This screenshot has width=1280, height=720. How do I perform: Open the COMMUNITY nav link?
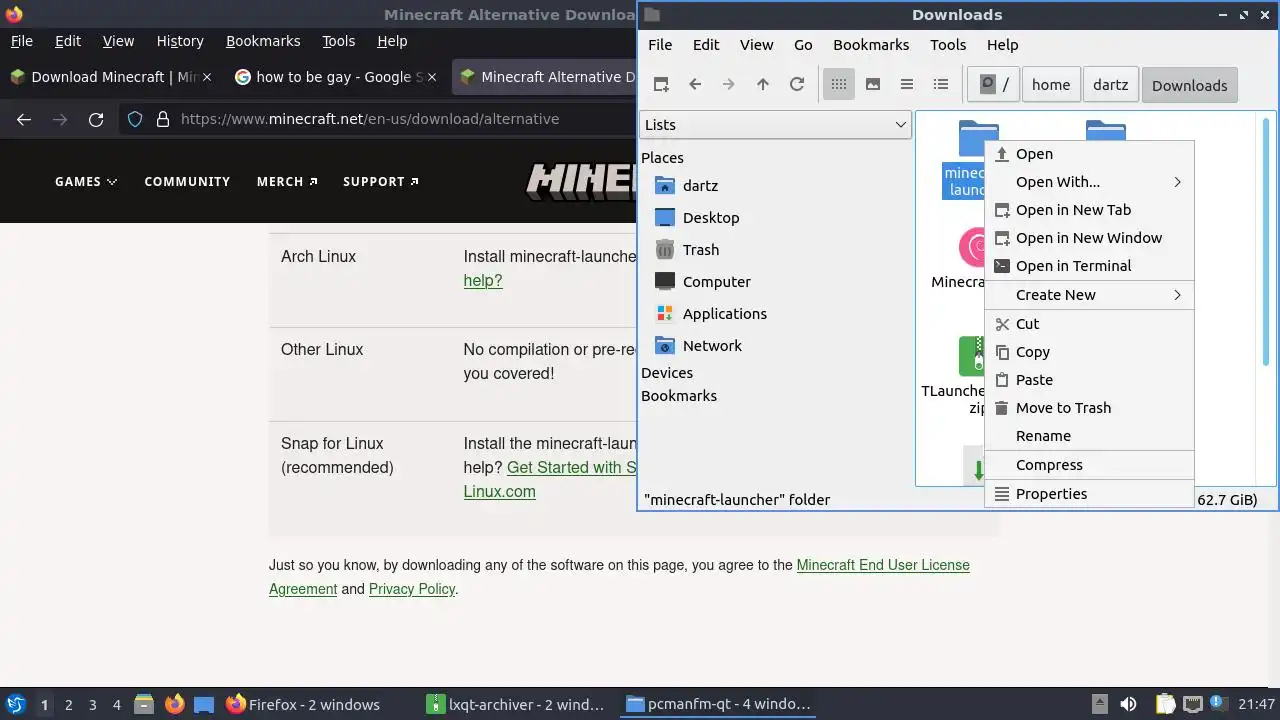tap(187, 181)
